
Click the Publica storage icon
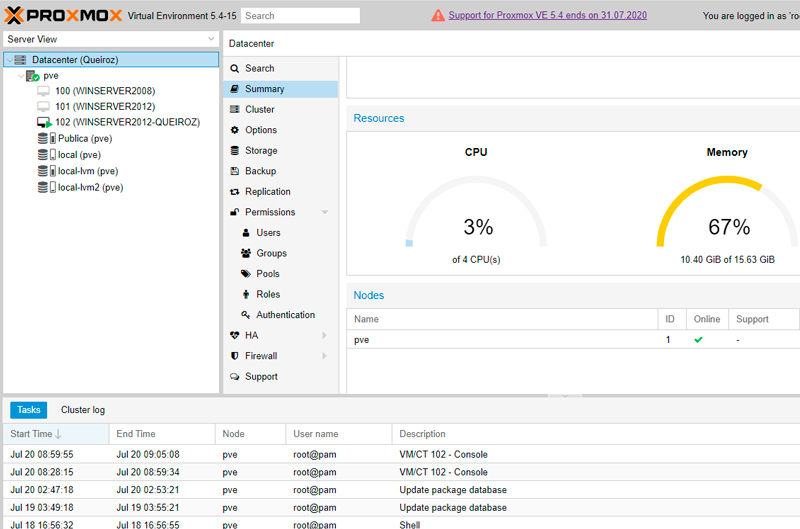[46, 138]
